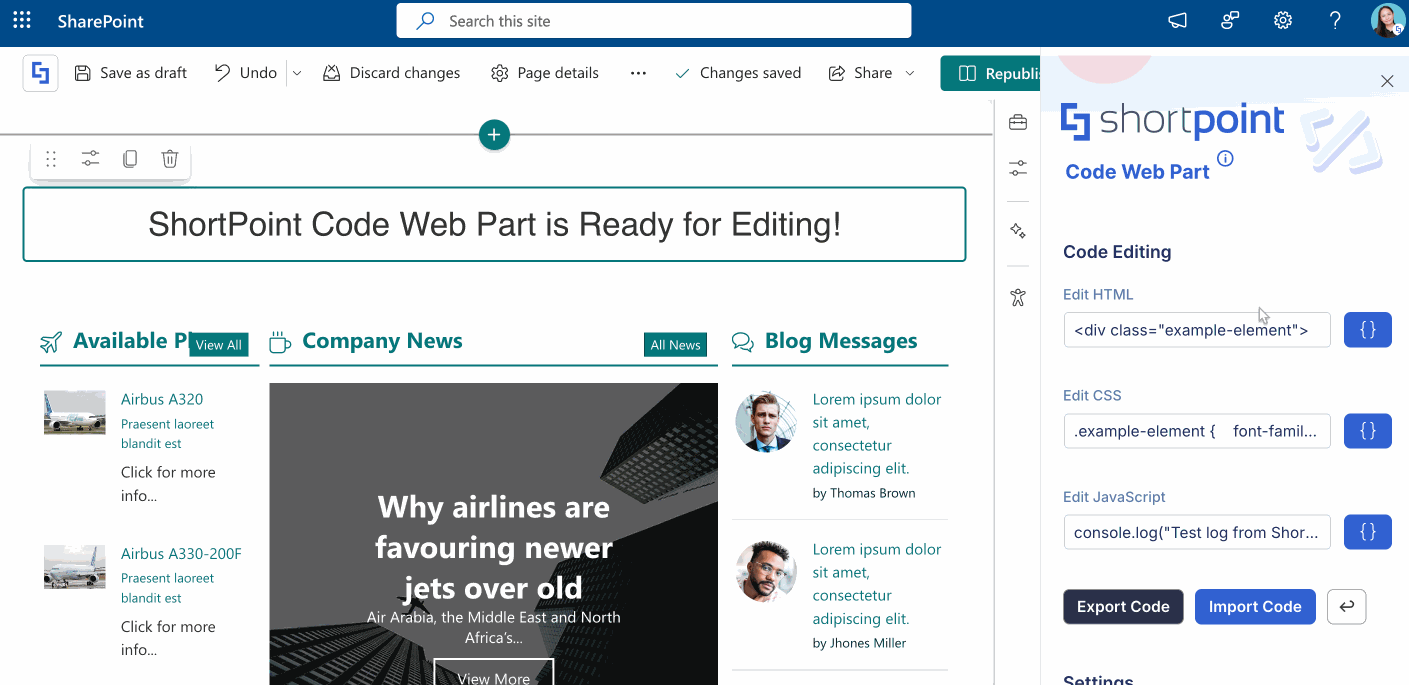Click the View More news button
Viewport: 1409px width, 685px height.
(494, 676)
